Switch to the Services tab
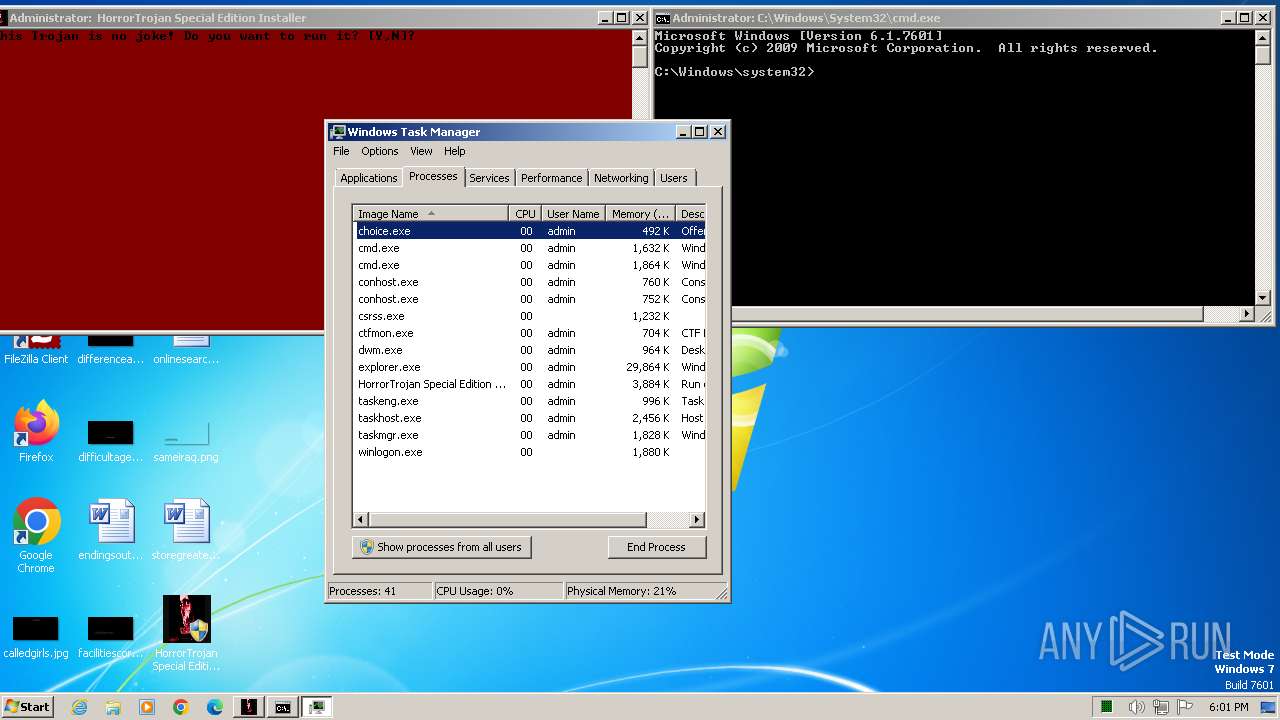The image size is (1280, 720). pos(489,178)
